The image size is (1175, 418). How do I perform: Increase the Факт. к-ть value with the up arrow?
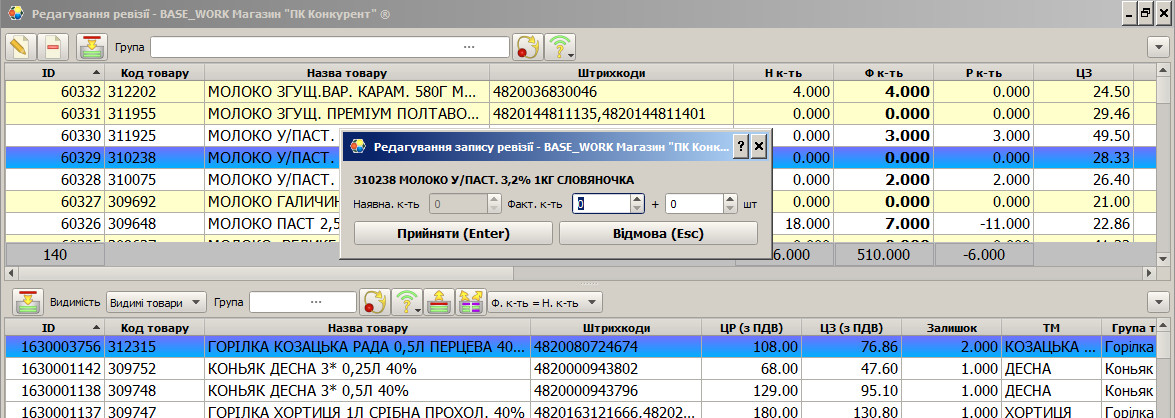point(637,199)
